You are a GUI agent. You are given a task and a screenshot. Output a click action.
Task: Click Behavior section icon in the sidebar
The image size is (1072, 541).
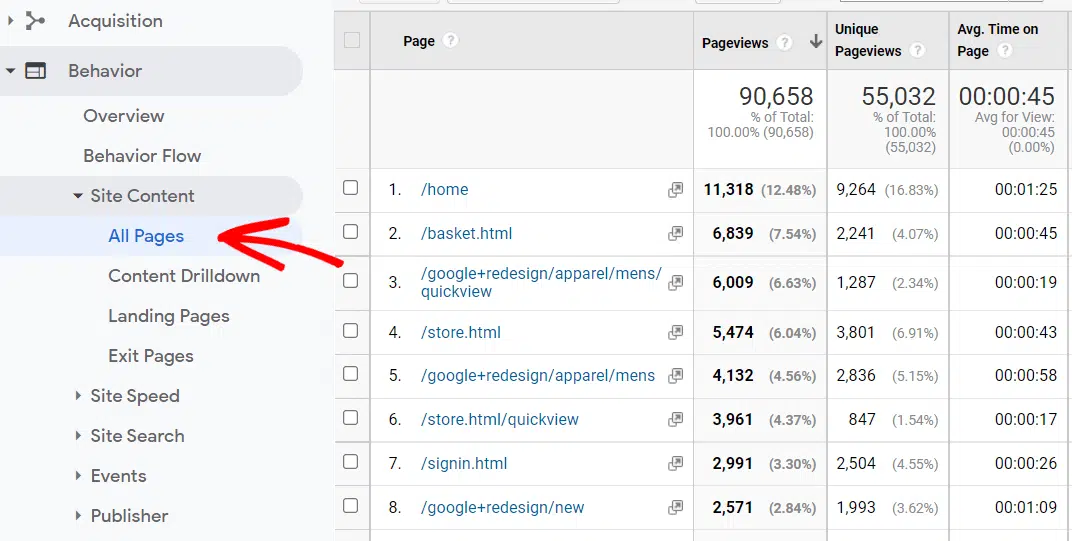(36, 71)
